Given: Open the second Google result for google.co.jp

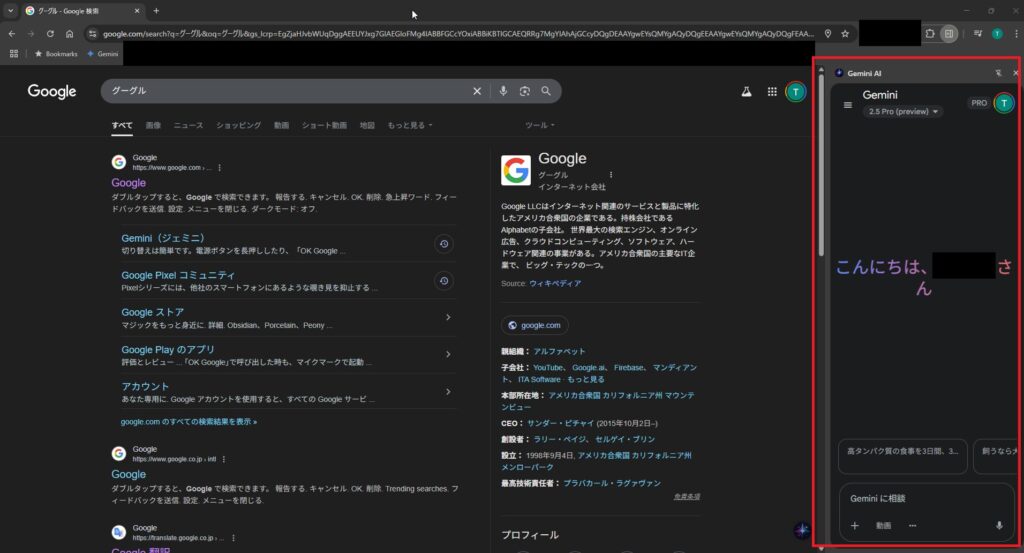Looking at the screenshot, I should 128,475.
